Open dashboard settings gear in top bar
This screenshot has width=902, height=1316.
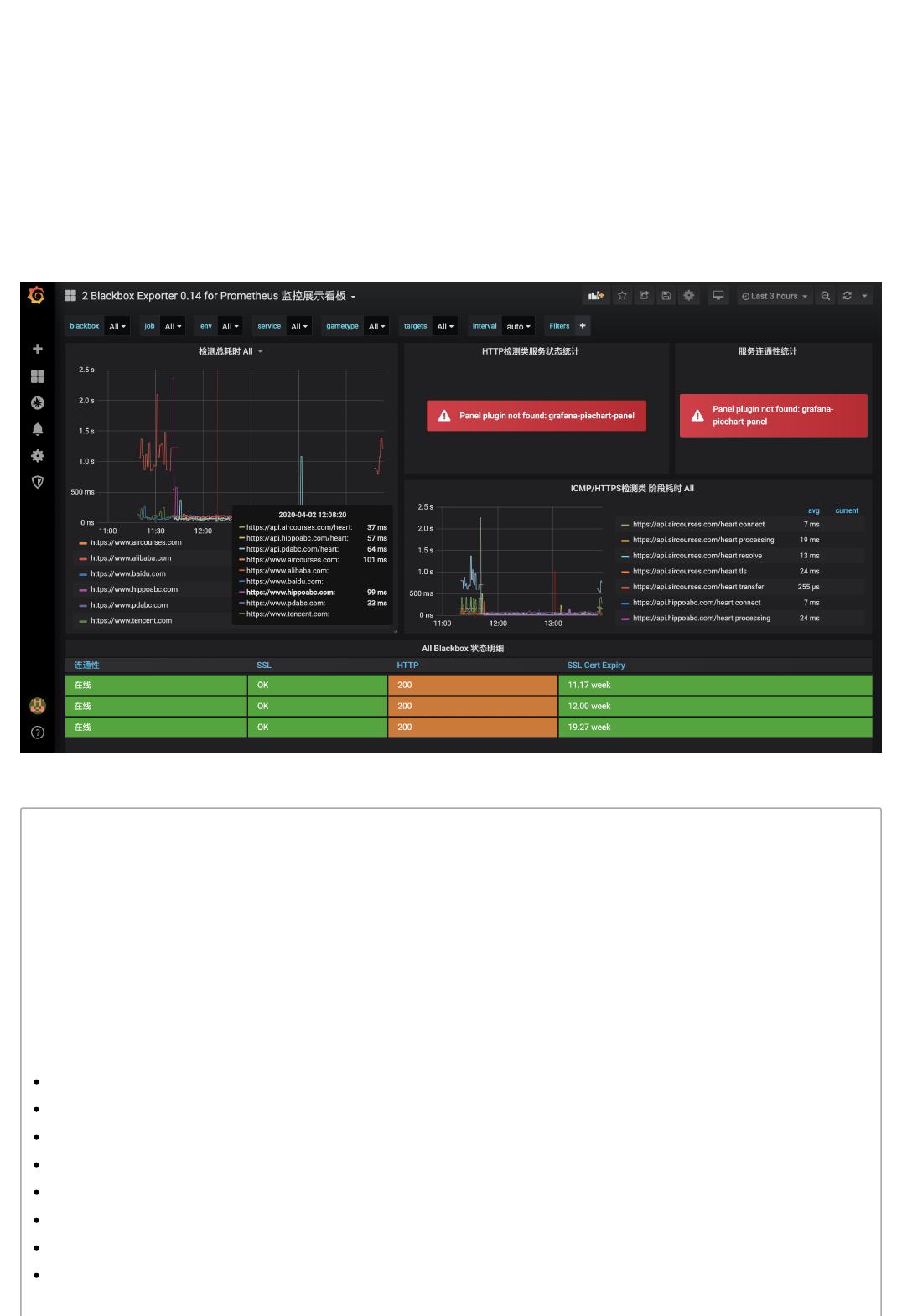coord(688,296)
